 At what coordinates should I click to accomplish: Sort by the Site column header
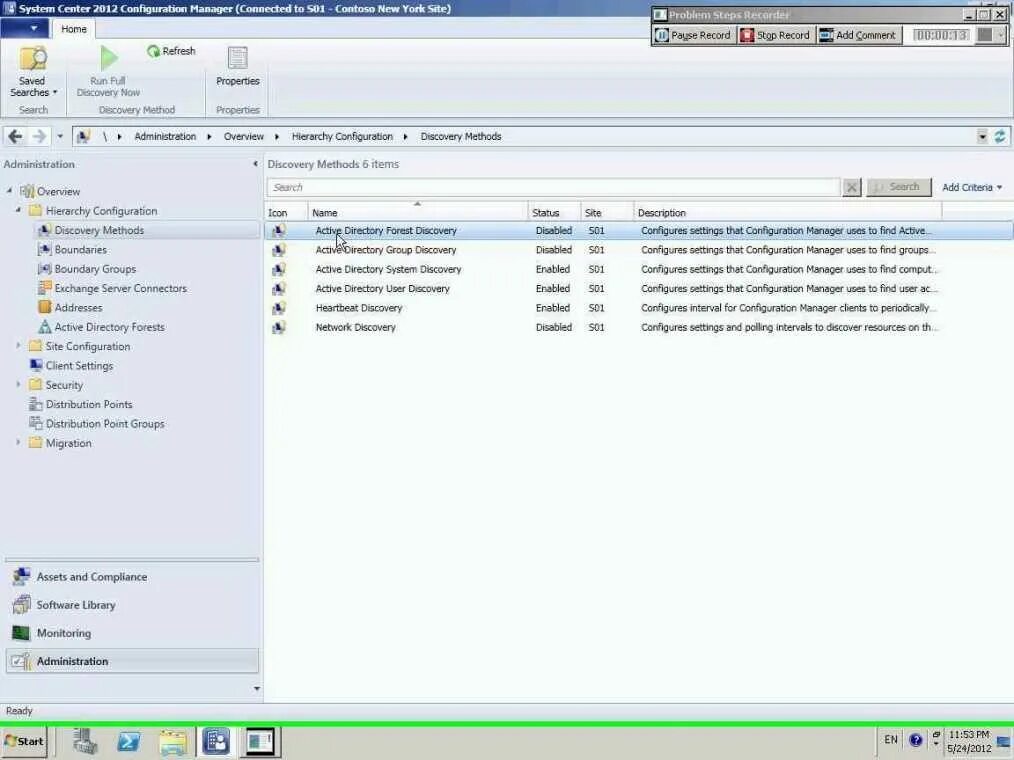[607, 212]
